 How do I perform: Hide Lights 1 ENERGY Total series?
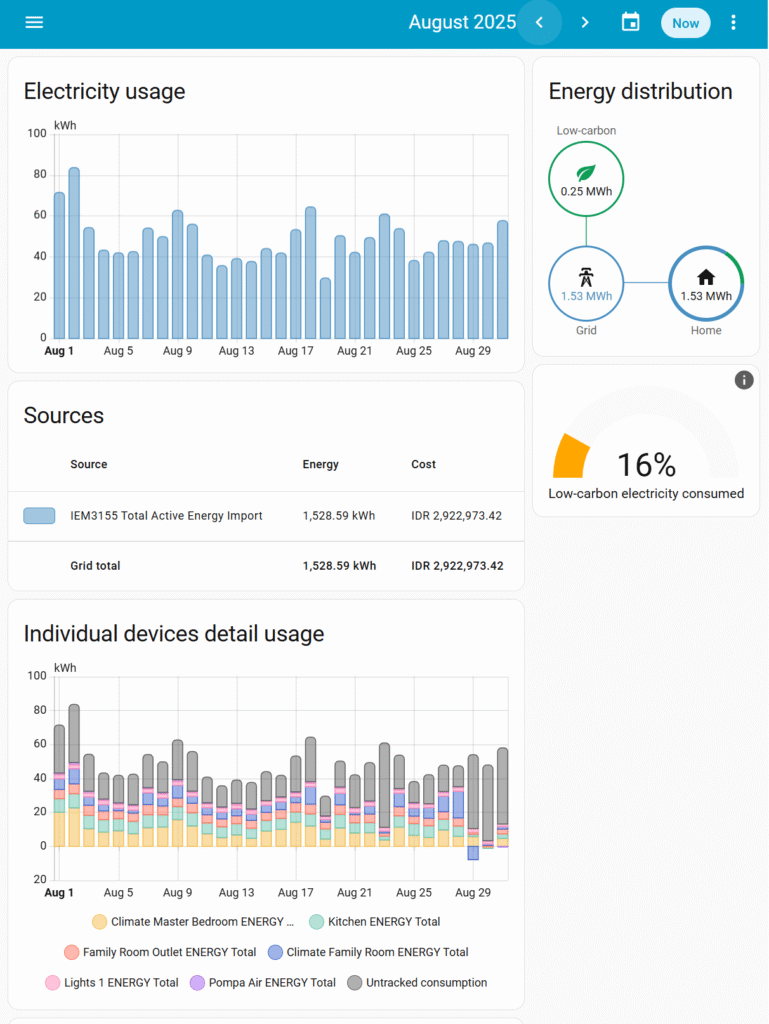(x=112, y=983)
